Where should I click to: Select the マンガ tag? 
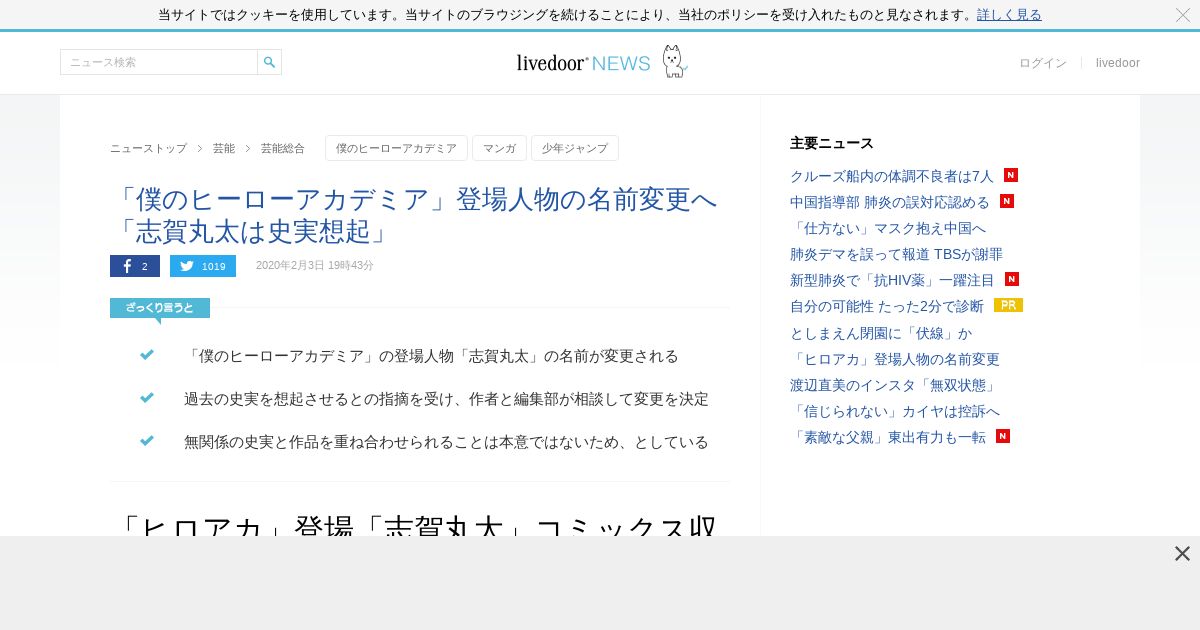coord(499,148)
